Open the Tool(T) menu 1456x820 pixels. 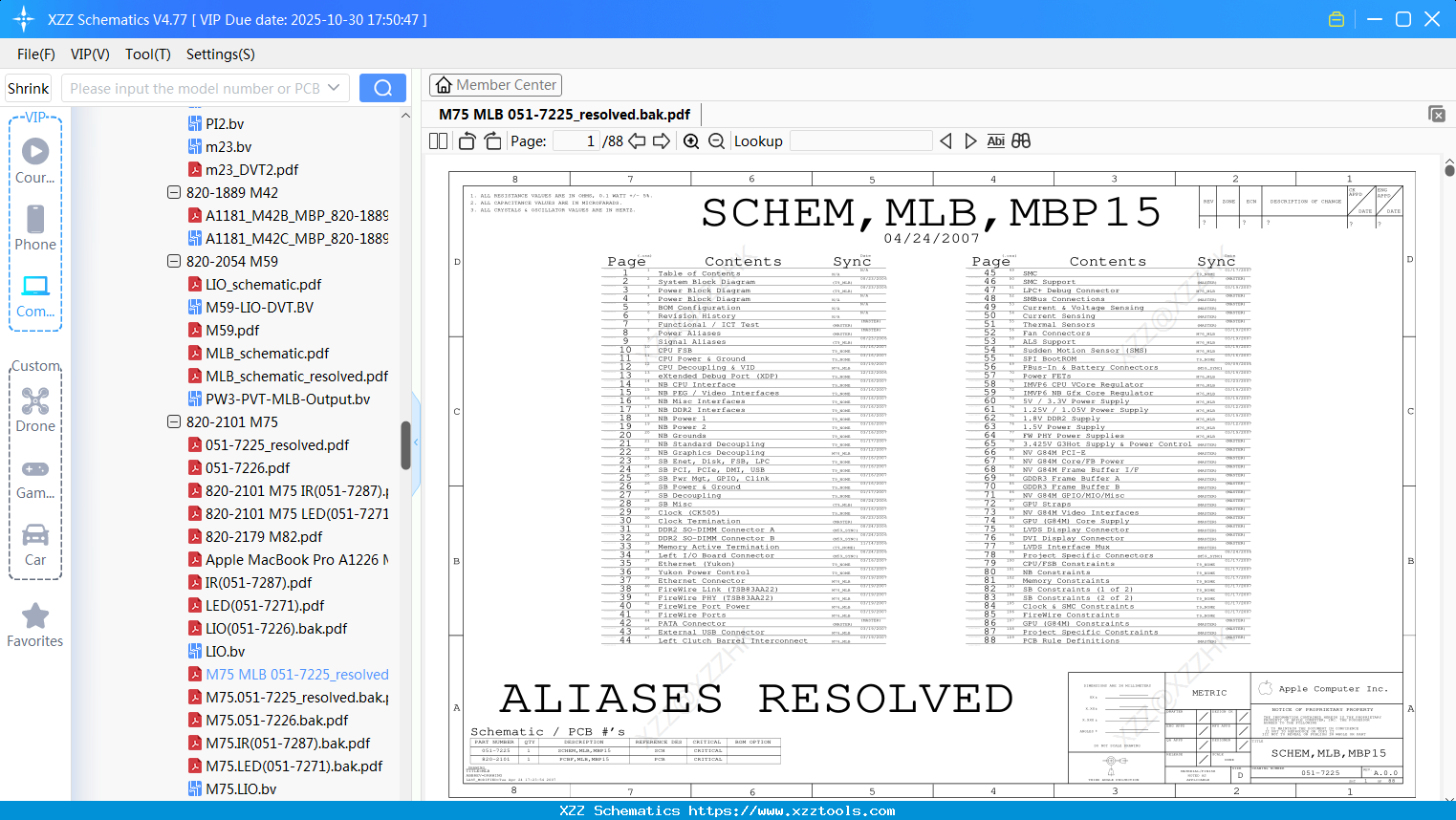tap(148, 54)
